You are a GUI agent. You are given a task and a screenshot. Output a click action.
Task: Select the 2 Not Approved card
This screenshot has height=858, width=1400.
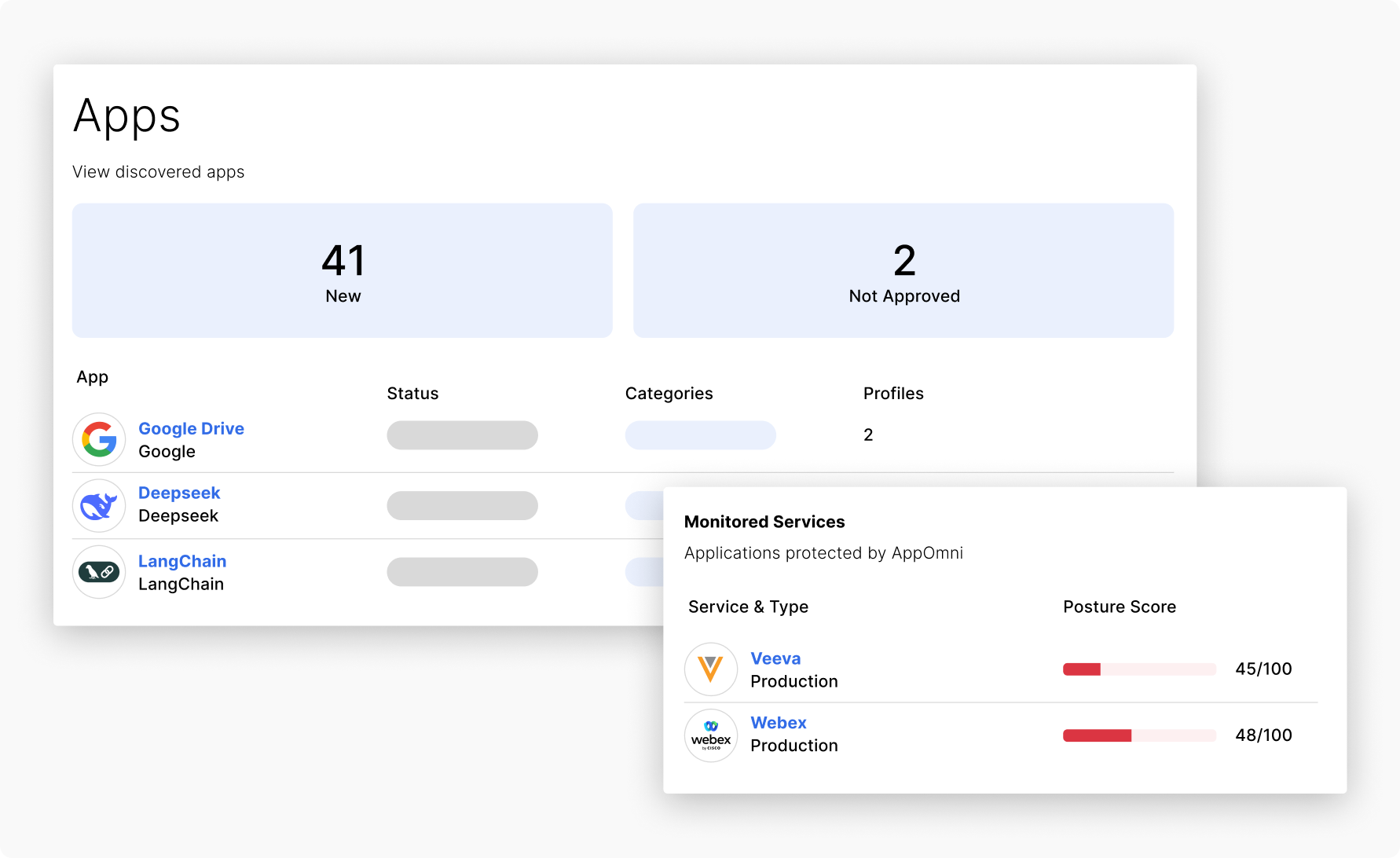(903, 271)
